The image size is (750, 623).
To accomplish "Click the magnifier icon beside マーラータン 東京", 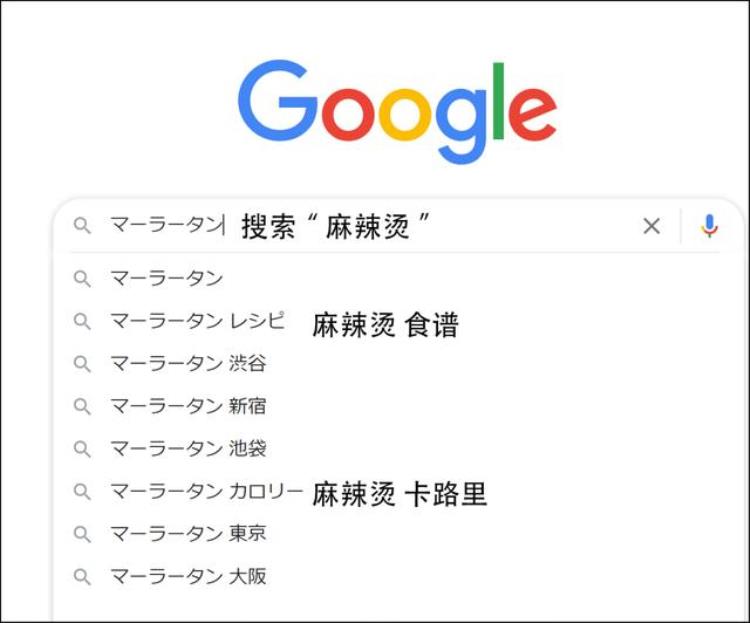I will click(82, 534).
